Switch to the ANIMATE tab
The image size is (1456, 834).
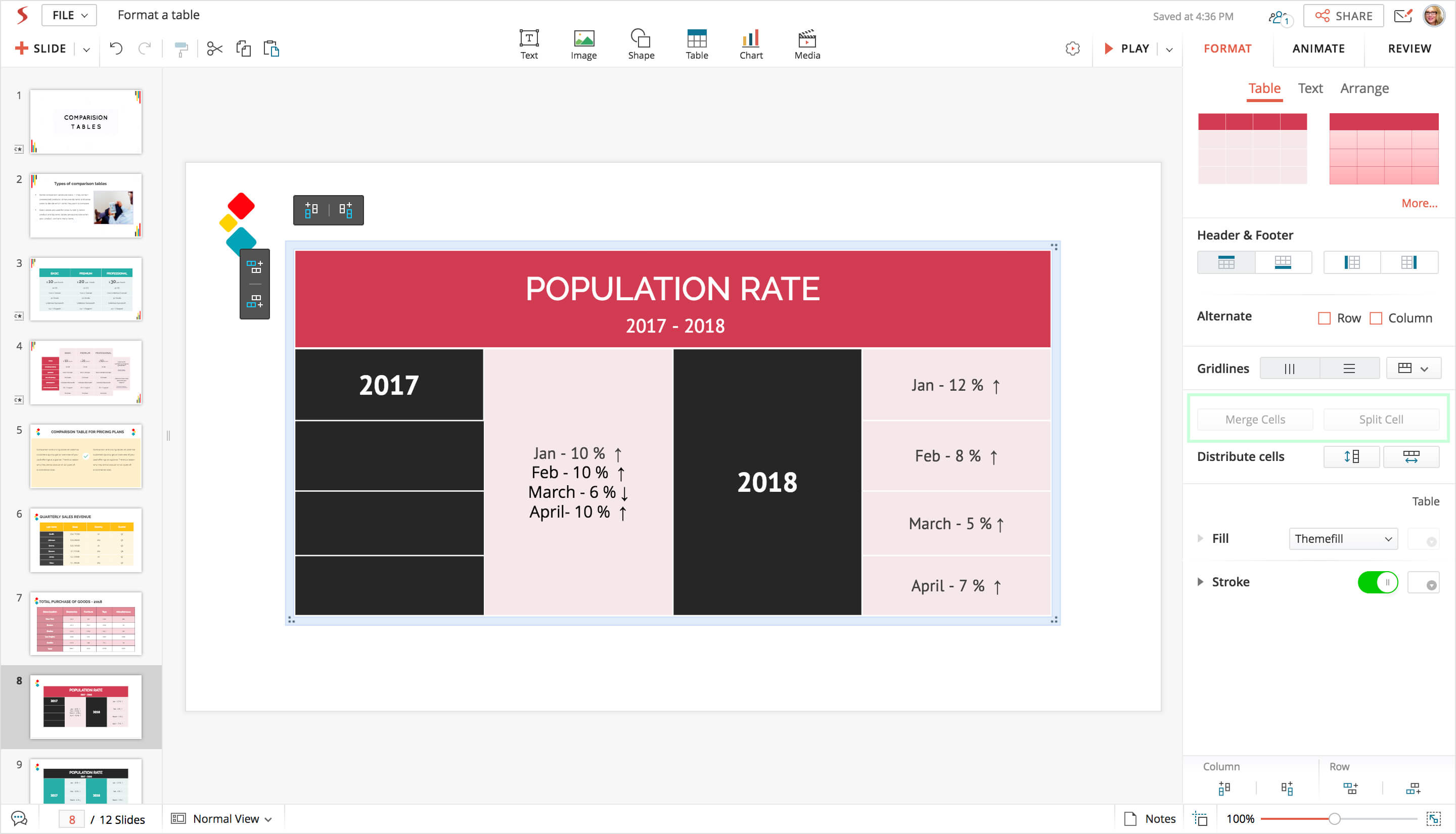pyautogui.click(x=1318, y=49)
